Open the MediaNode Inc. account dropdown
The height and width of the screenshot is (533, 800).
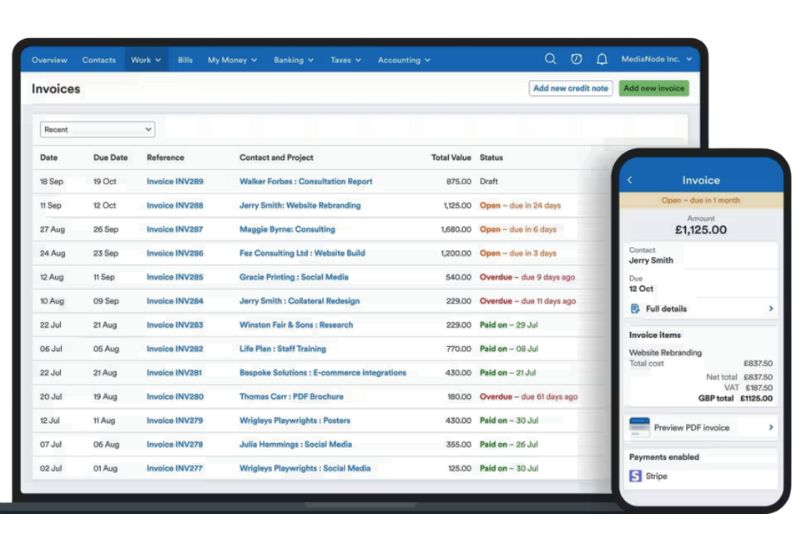[x=655, y=60]
